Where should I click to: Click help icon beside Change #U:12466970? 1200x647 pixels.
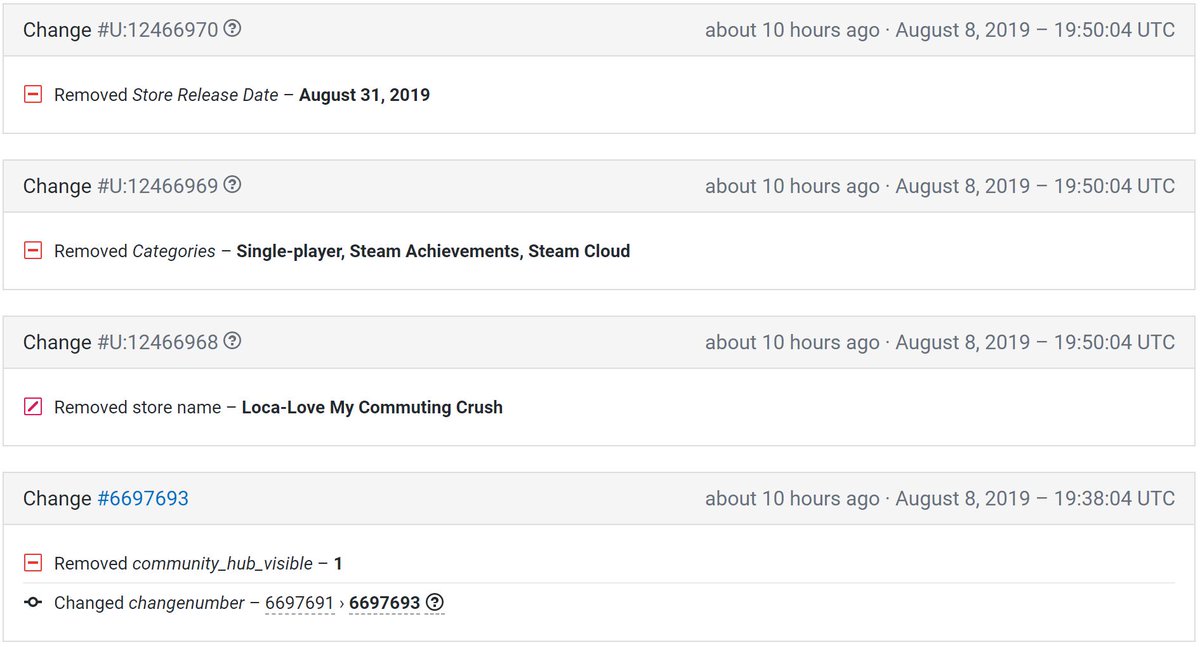click(232, 29)
